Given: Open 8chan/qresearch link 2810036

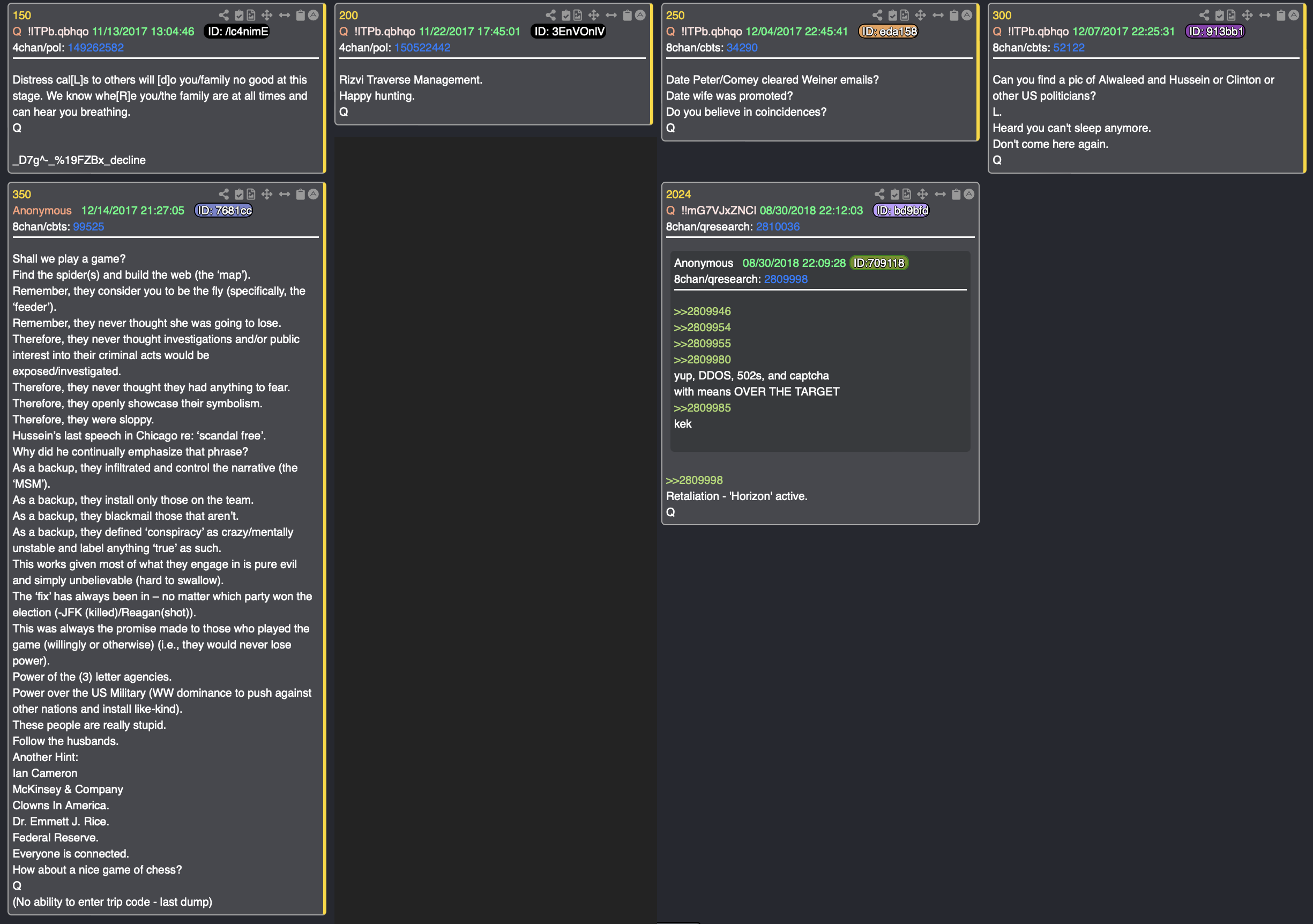Looking at the screenshot, I should pyautogui.click(x=778, y=226).
